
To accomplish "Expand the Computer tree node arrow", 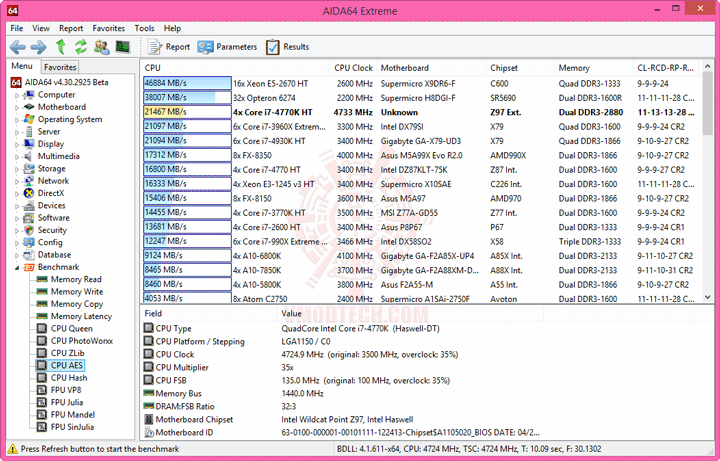I will (17, 96).
